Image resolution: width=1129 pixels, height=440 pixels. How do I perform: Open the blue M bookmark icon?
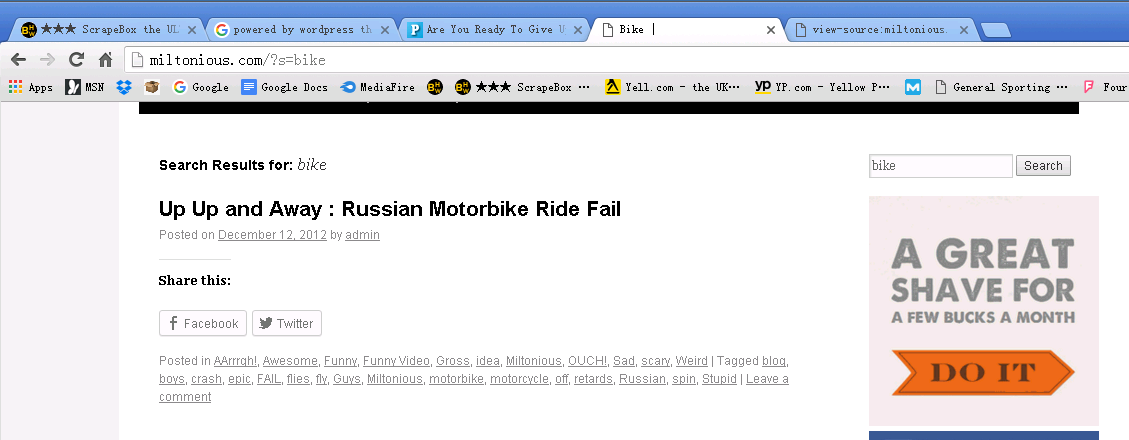[x=913, y=87]
